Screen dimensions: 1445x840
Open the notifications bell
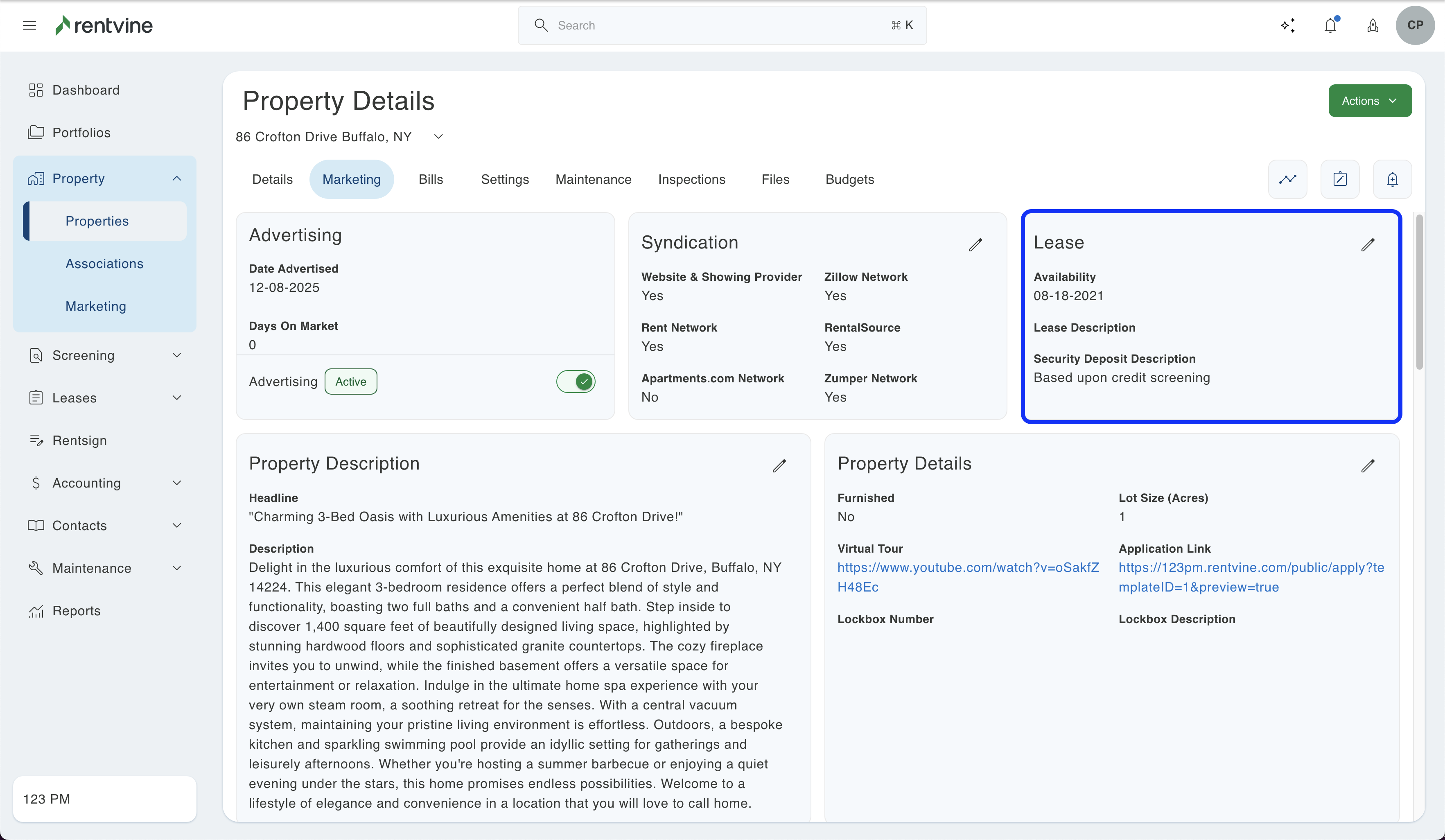1330,25
